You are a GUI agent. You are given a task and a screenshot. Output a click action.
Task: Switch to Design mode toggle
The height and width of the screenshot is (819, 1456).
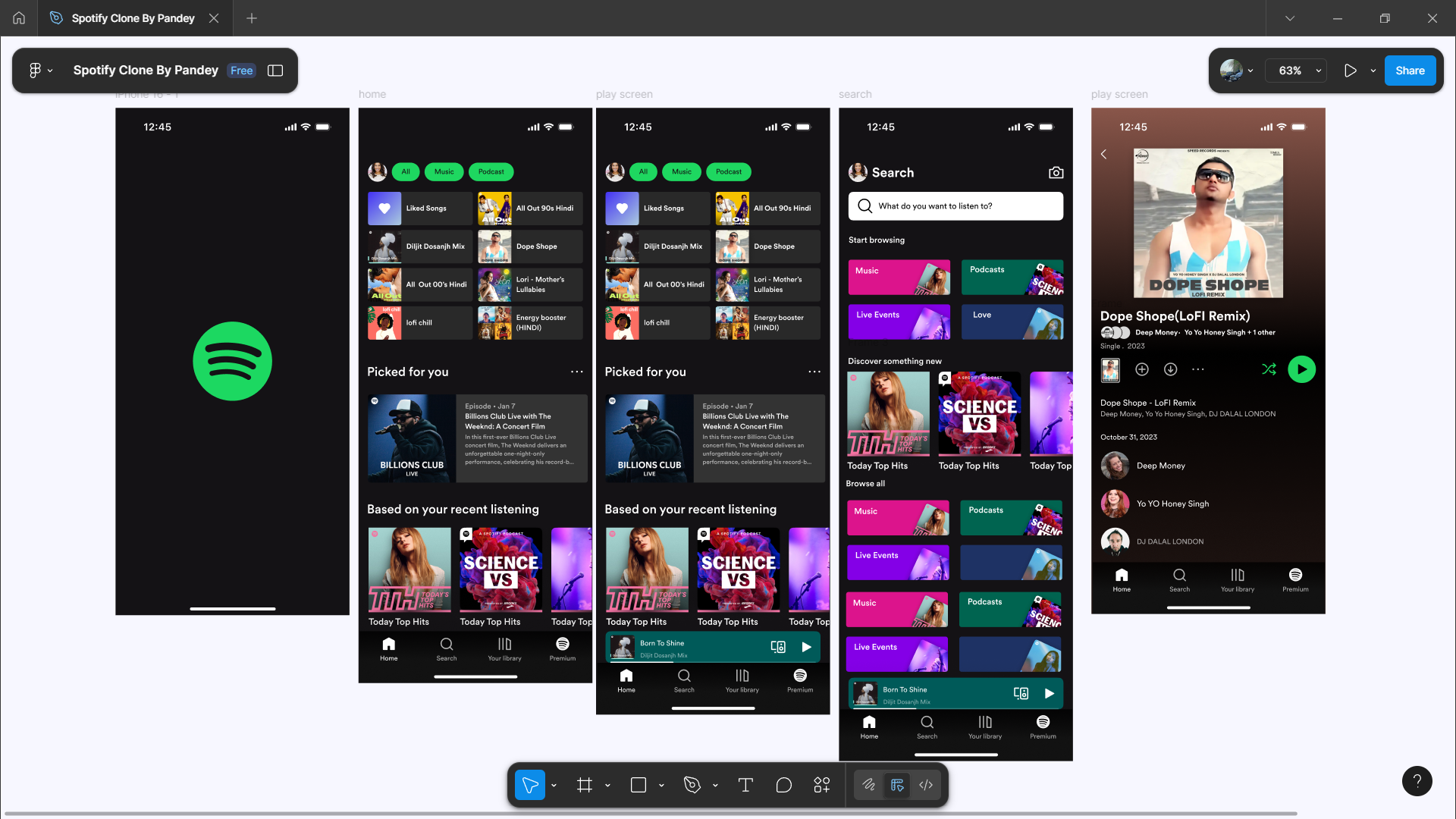click(897, 785)
